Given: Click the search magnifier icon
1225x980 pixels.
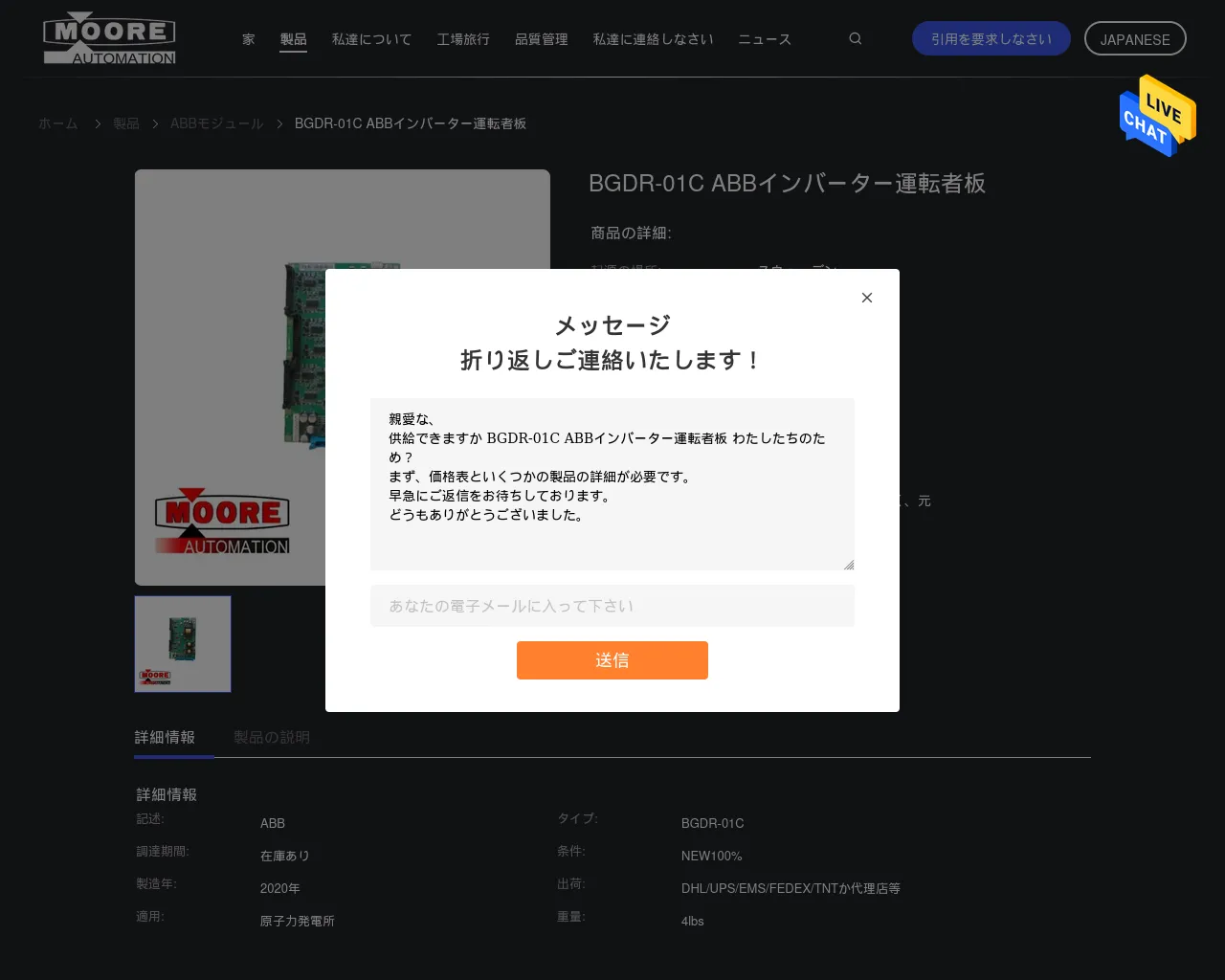Looking at the screenshot, I should tap(856, 39).
